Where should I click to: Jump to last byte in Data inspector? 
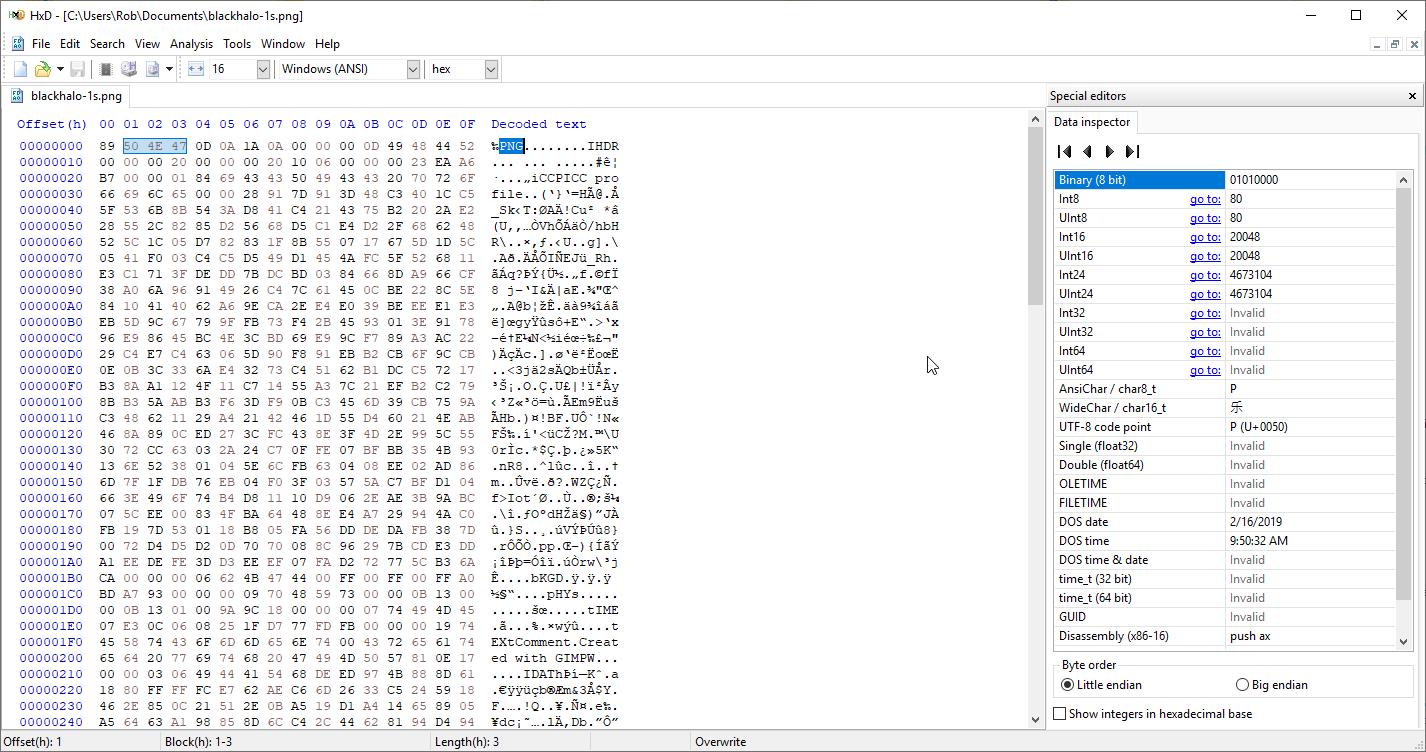coord(1132,152)
